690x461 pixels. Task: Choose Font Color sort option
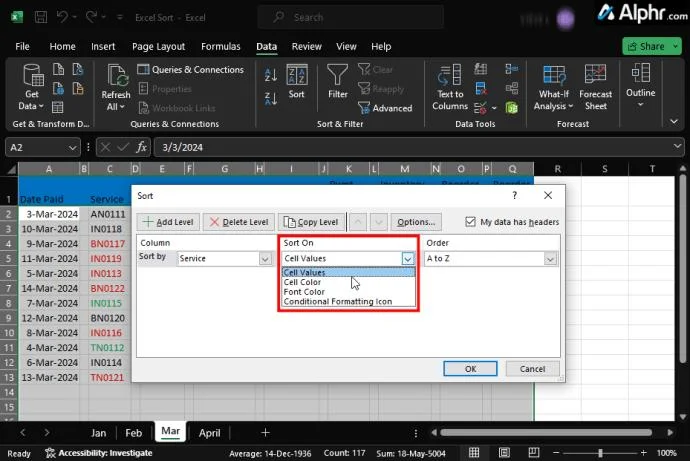(304, 292)
